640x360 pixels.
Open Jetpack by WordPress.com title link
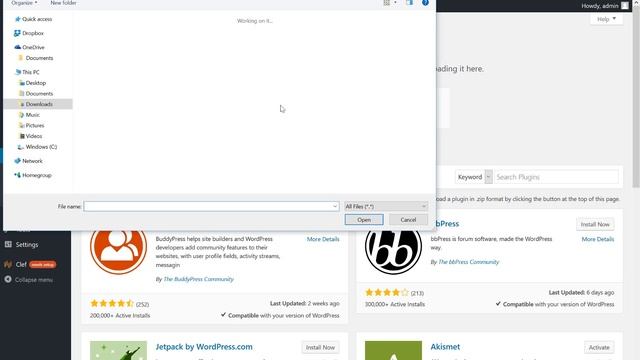(x=204, y=347)
